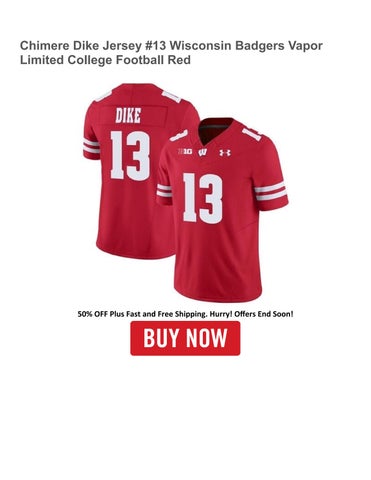Click "Limited College Football Red" title line
This screenshot has height=480, width=371.
105,60
